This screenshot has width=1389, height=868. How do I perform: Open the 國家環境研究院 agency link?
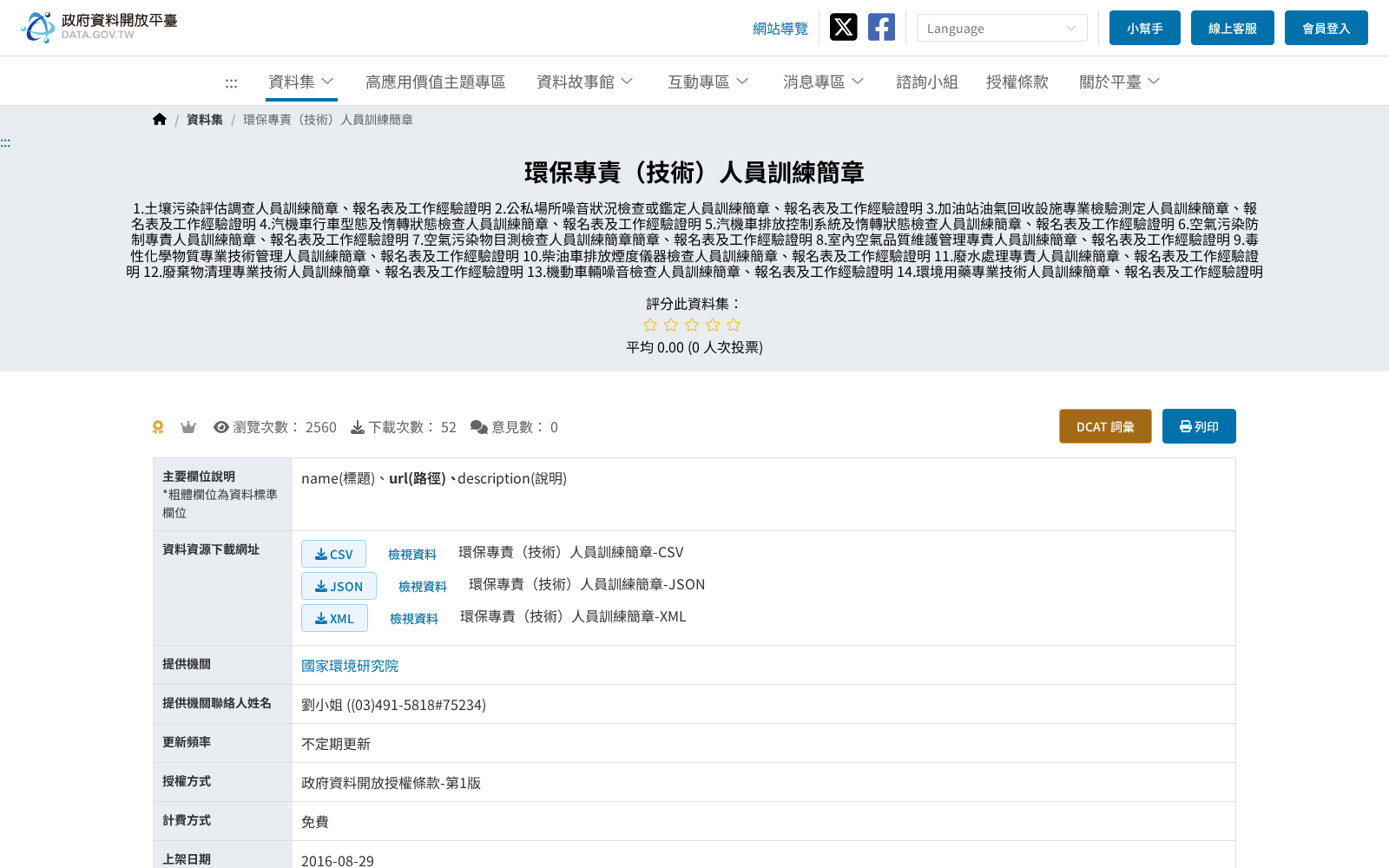350,666
